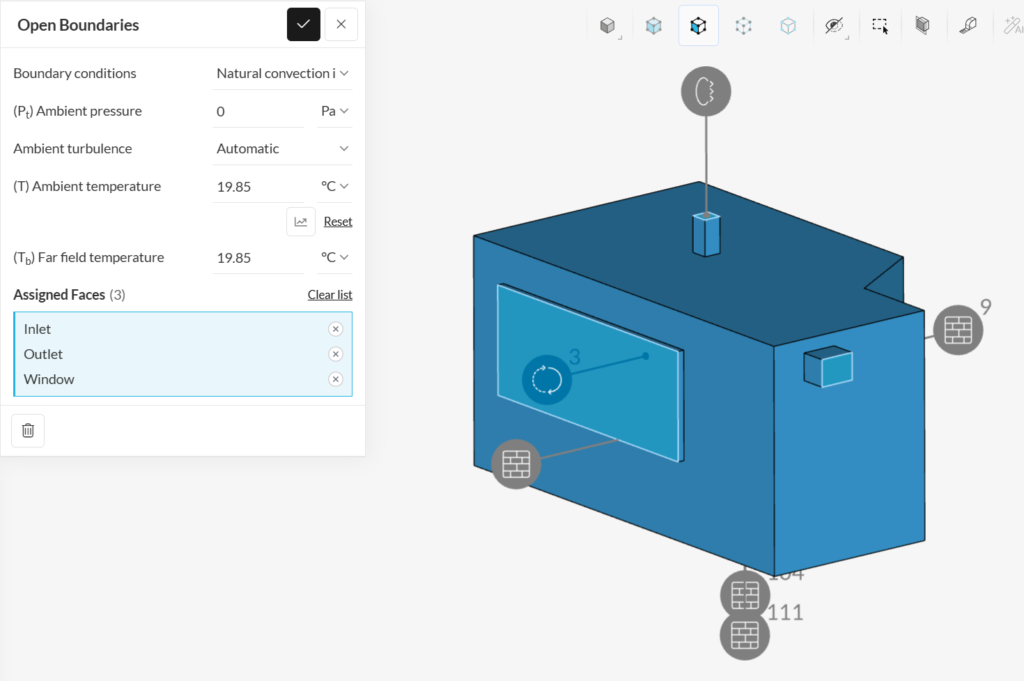Click the Clear list link
The height and width of the screenshot is (681, 1024).
(x=330, y=294)
